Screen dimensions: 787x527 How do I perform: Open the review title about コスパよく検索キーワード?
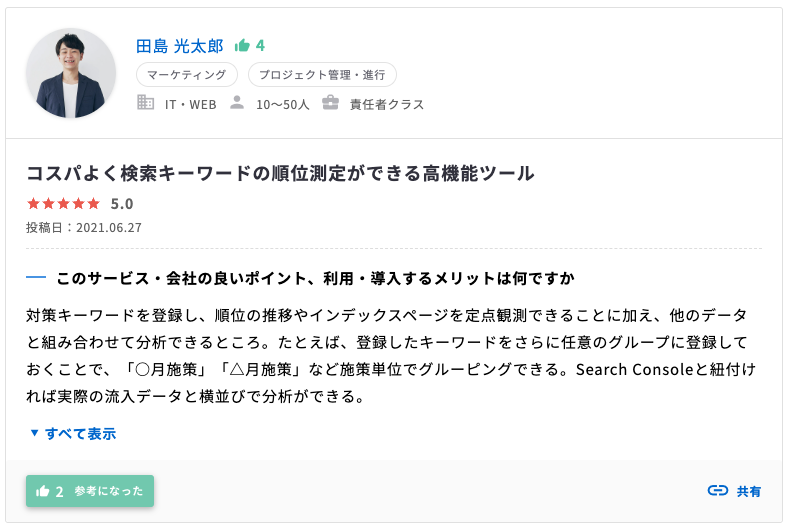280,174
